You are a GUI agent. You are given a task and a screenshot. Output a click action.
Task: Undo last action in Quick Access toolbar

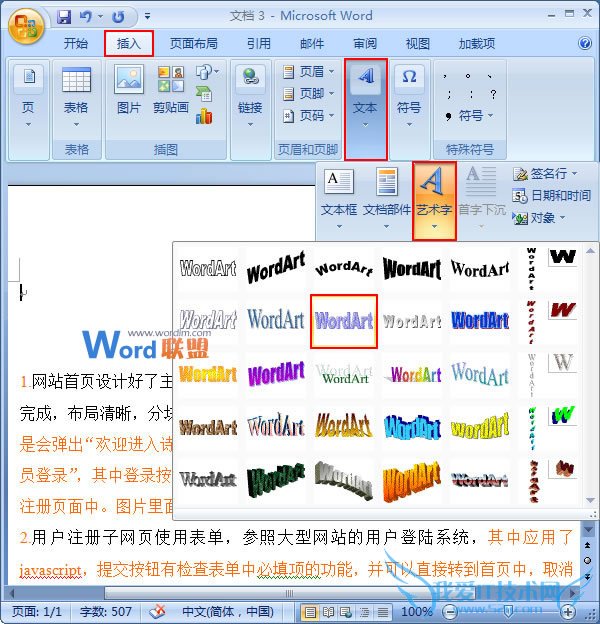[x=86, y=17]
